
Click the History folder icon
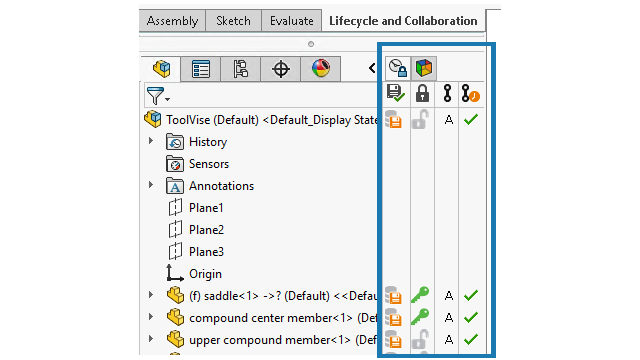[x=175, y=142]
